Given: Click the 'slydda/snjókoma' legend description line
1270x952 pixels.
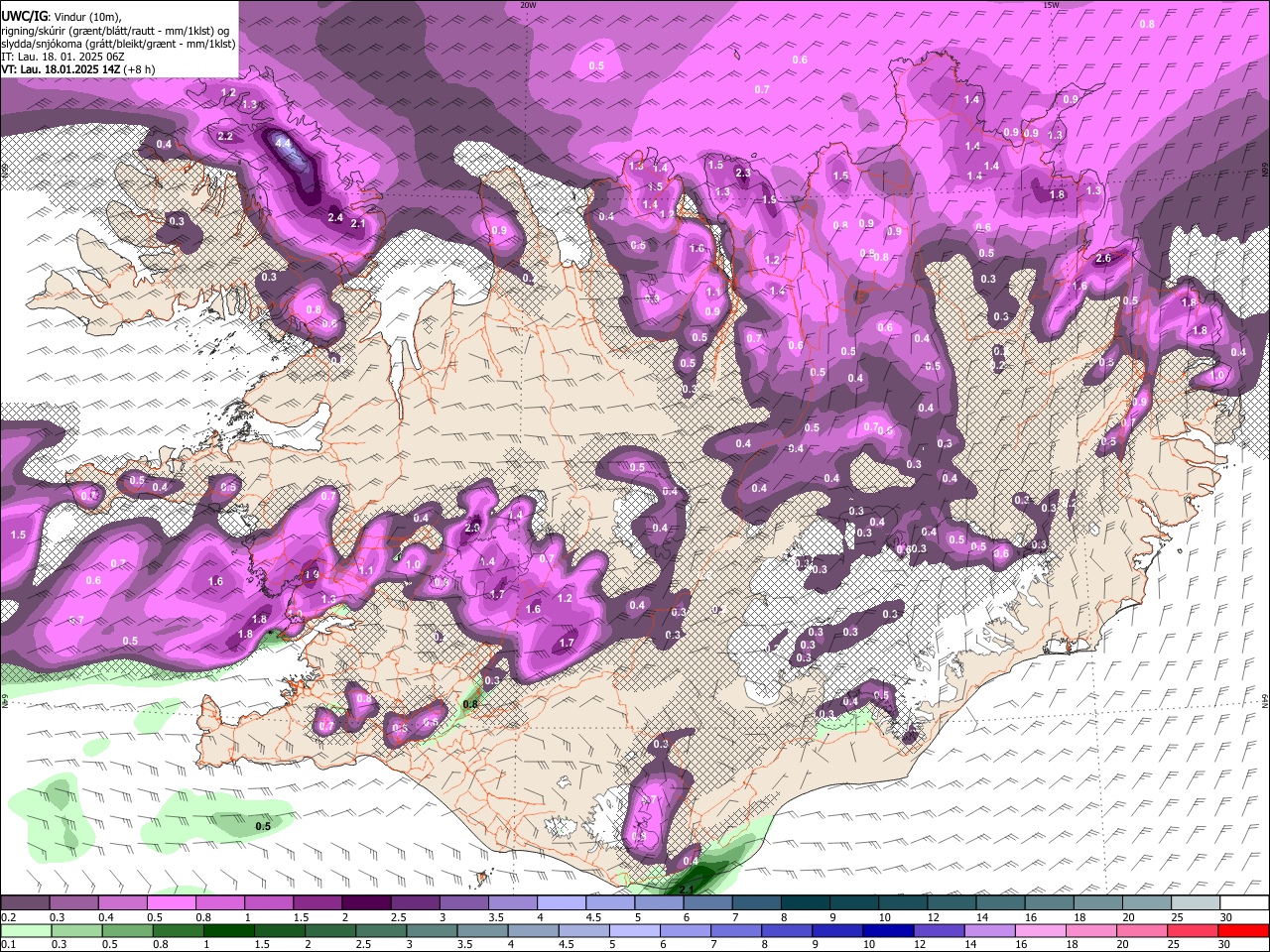Looking at the screenshot, I should pos(118,45).
